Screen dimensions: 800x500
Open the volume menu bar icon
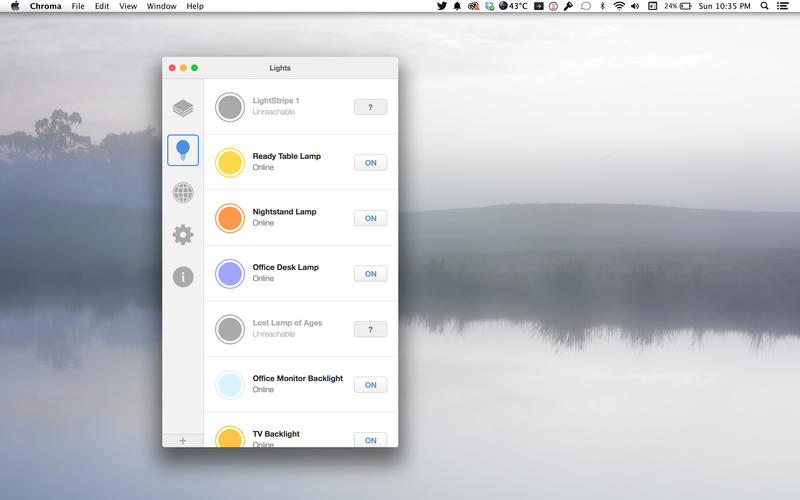point(635,6)
